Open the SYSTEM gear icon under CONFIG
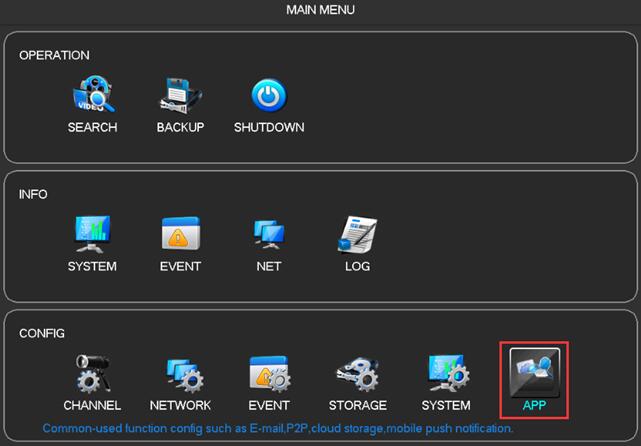Screen dimensions: 641x446 446,373
